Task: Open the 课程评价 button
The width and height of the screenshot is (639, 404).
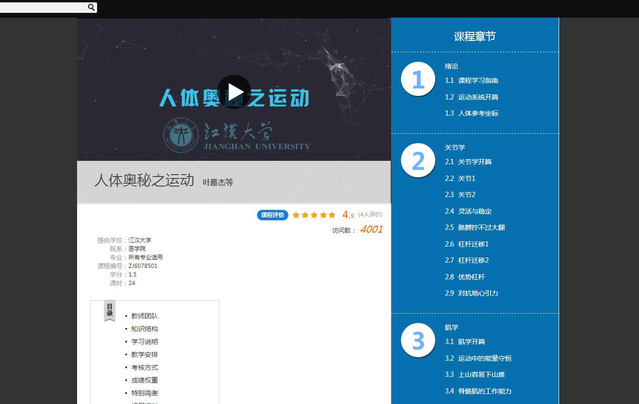Action: 273,215
